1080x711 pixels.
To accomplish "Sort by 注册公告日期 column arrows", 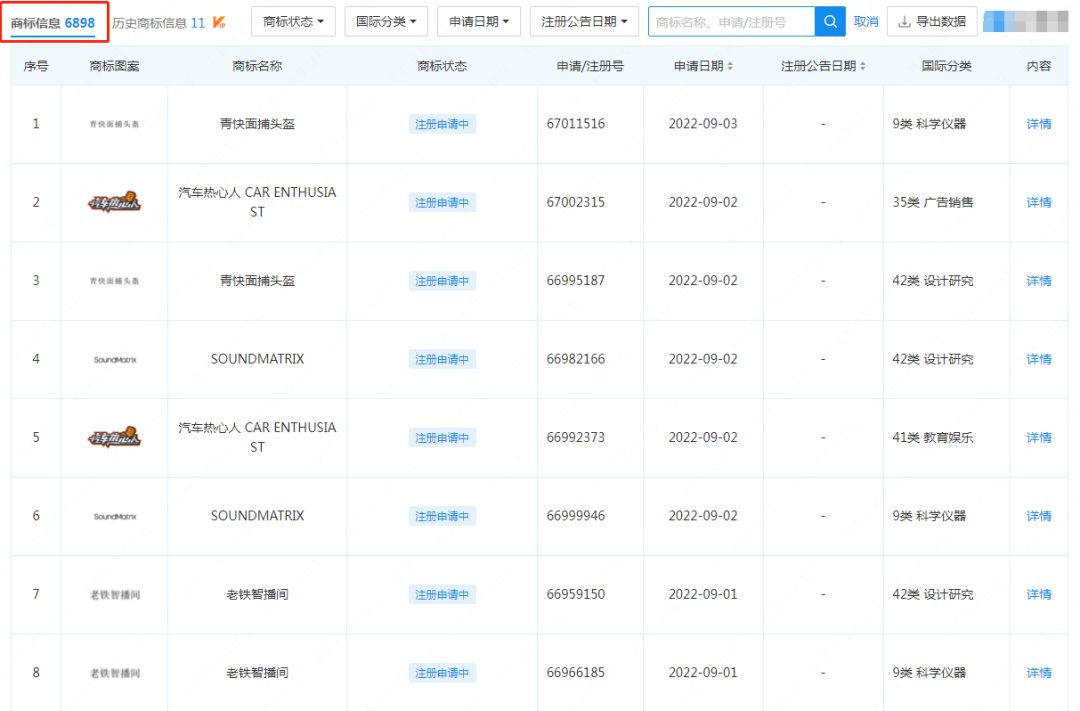I will click(862, 66).
